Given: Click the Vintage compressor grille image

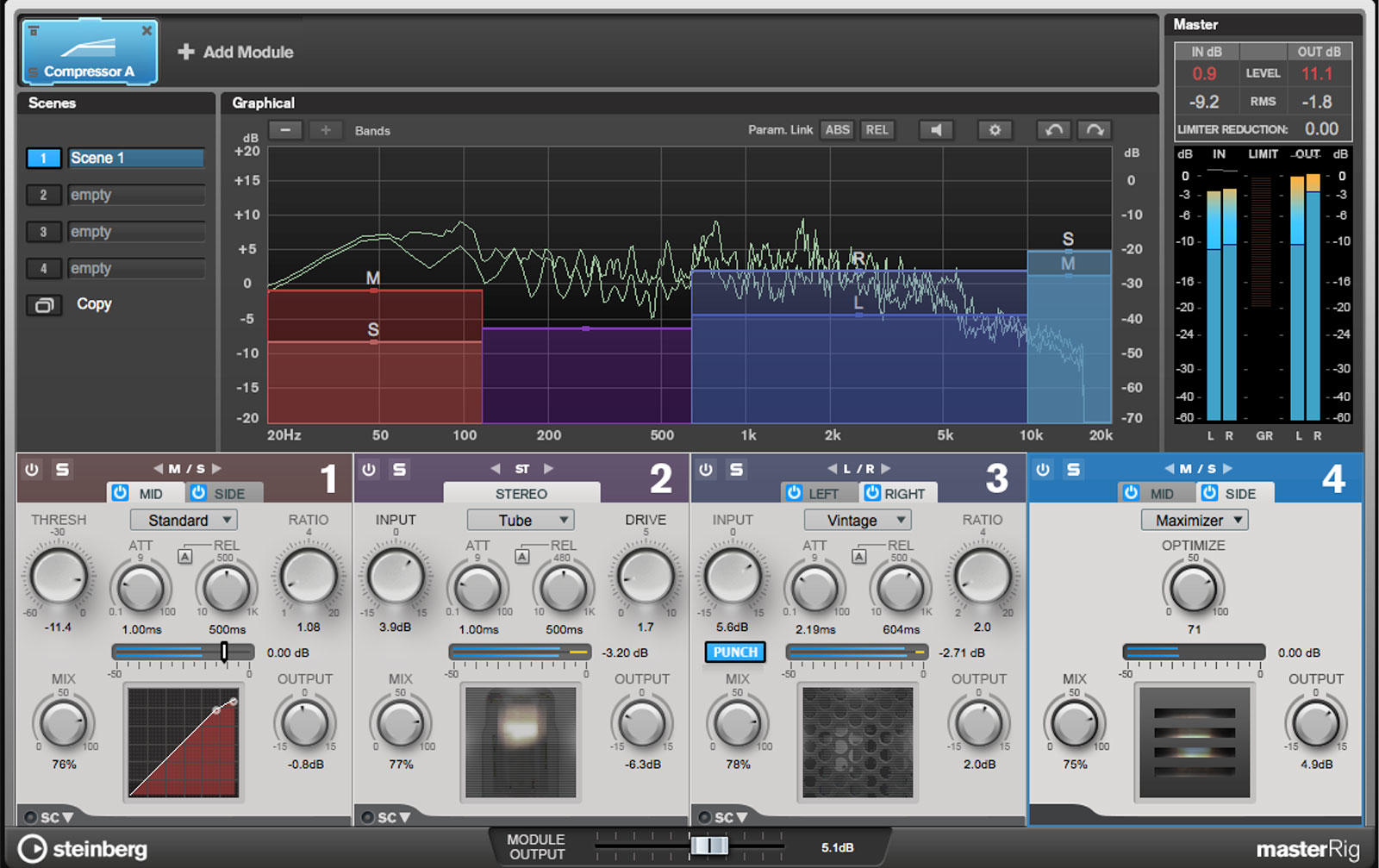Looking at the screenshot, I should point(857,741).
